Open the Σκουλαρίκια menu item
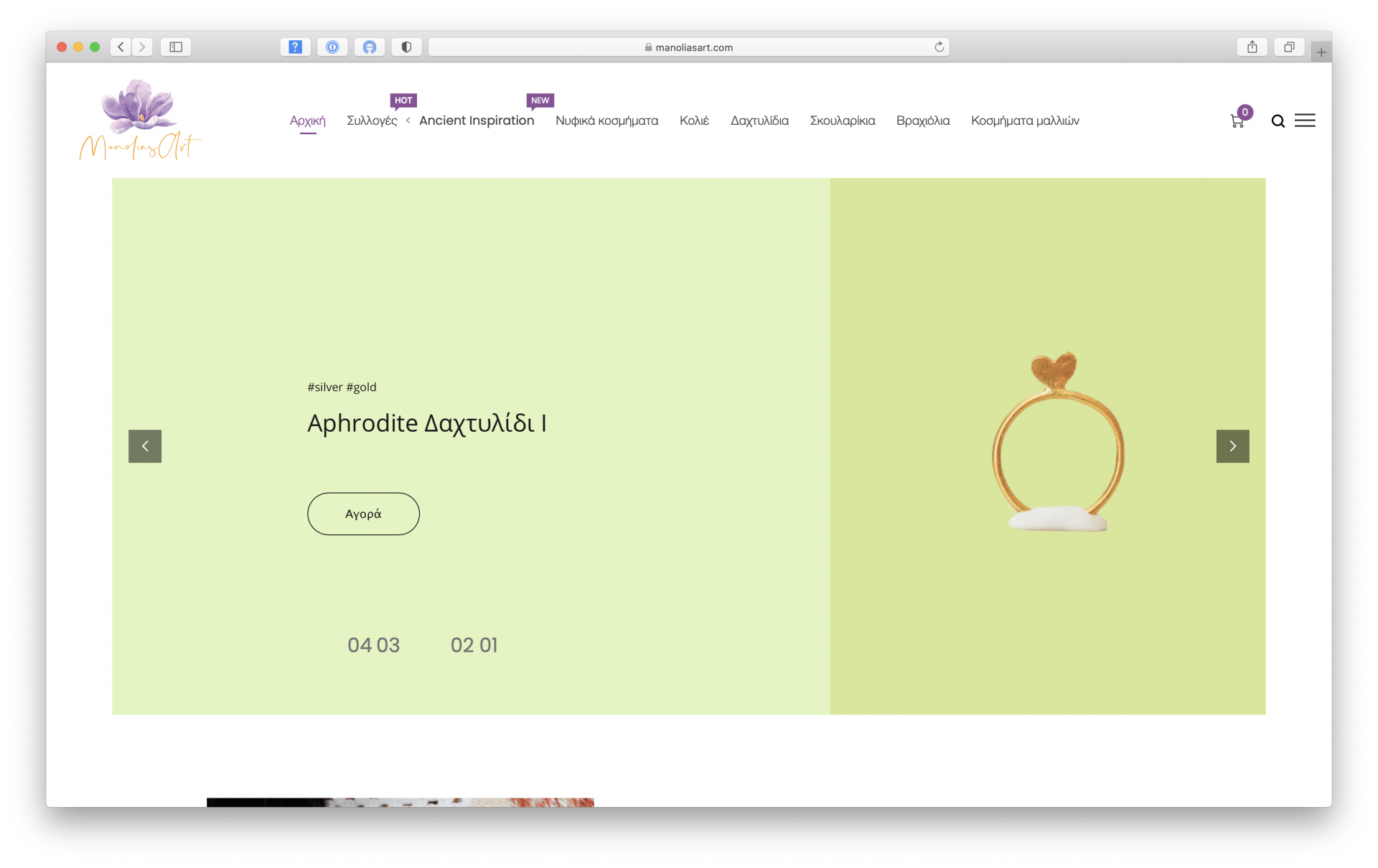This screenshot has width=1378, height=868. coord(843,121)
